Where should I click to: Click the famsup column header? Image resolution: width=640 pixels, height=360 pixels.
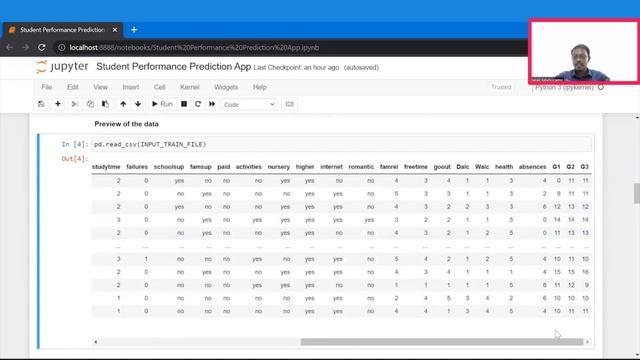tap(200, 167)
